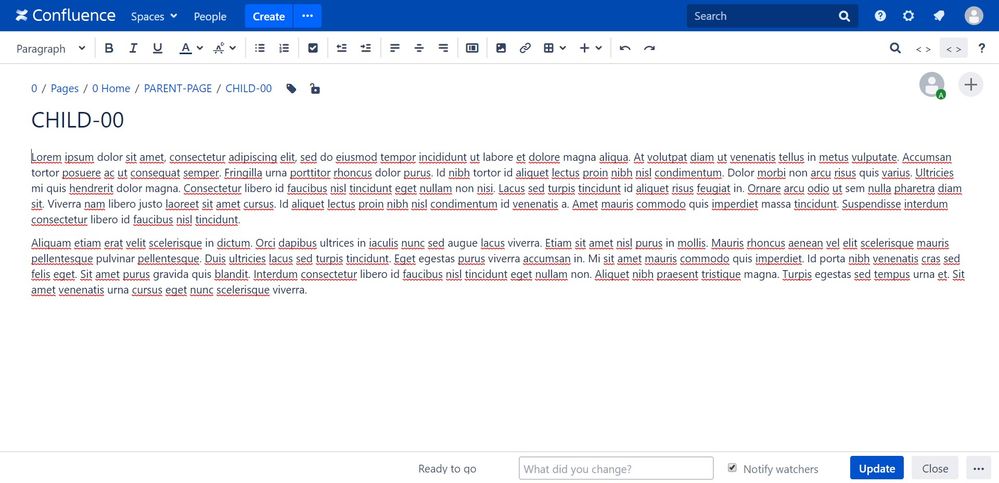The image size is (999, 483).
Task: Toggle the highlighted full-width editor view
Action: pyautogui.click(x=954, y=49)
